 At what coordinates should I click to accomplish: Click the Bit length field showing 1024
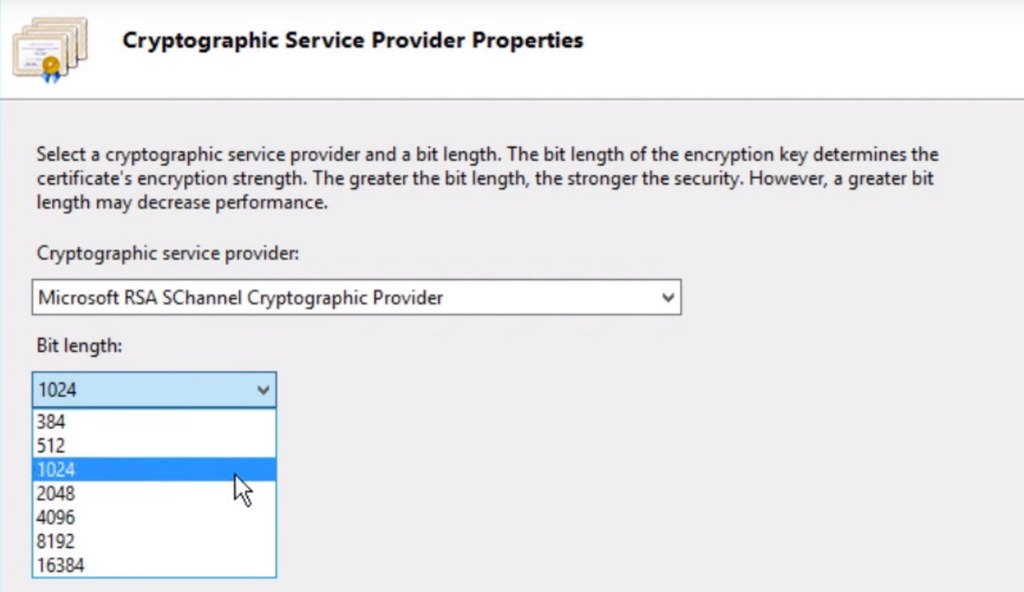[x=140, y=390]
